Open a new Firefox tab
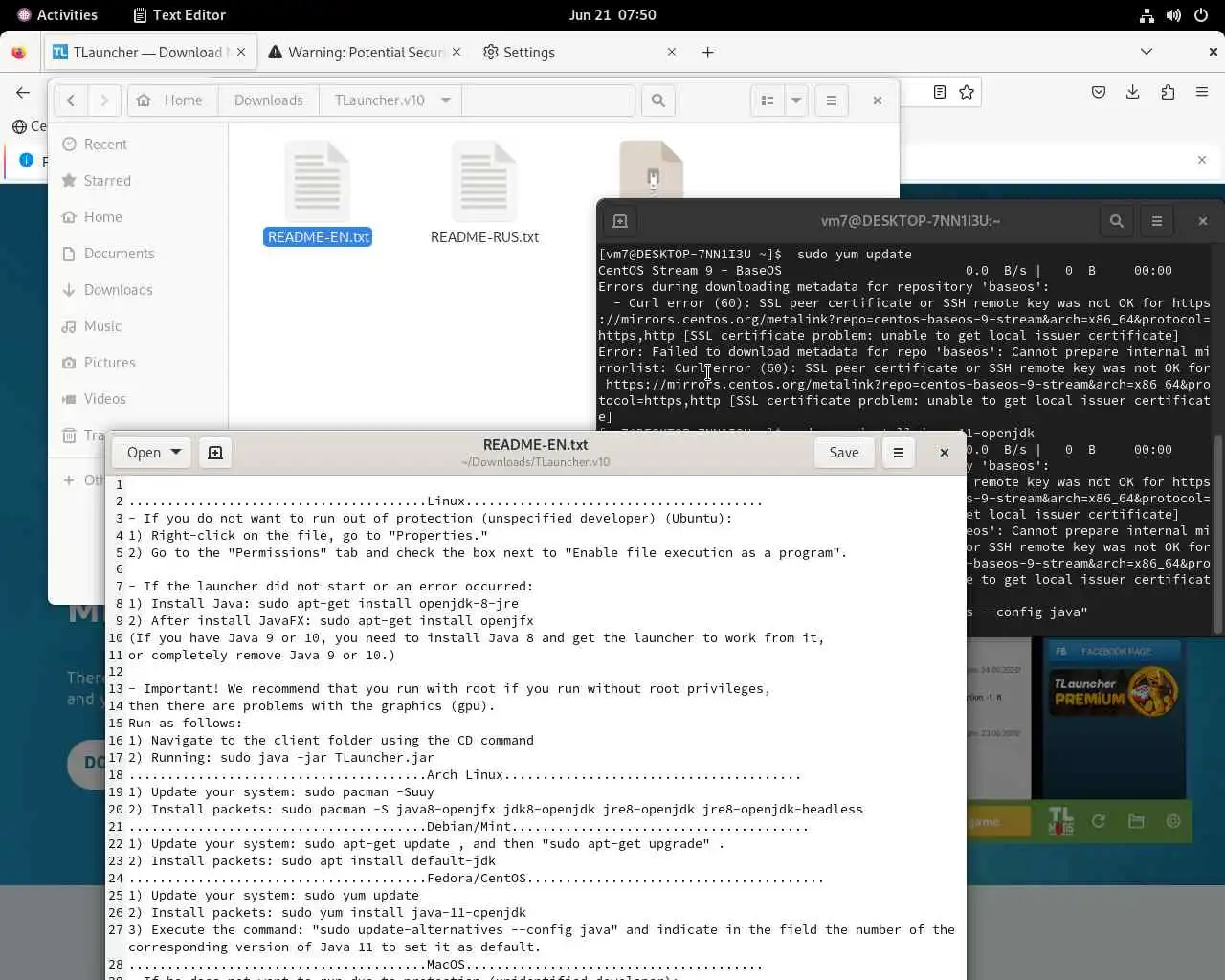Viewport: 1225px width, 980px height. (x=707, y=52)
